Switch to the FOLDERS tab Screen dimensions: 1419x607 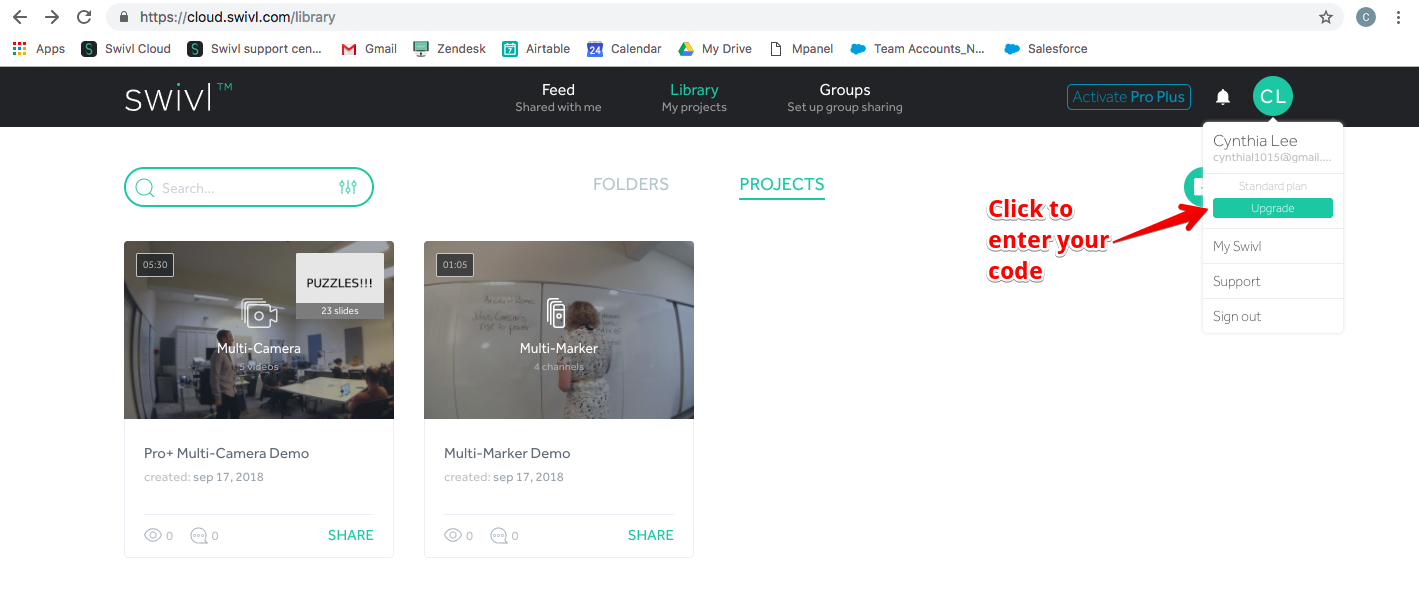coord(631,184)
